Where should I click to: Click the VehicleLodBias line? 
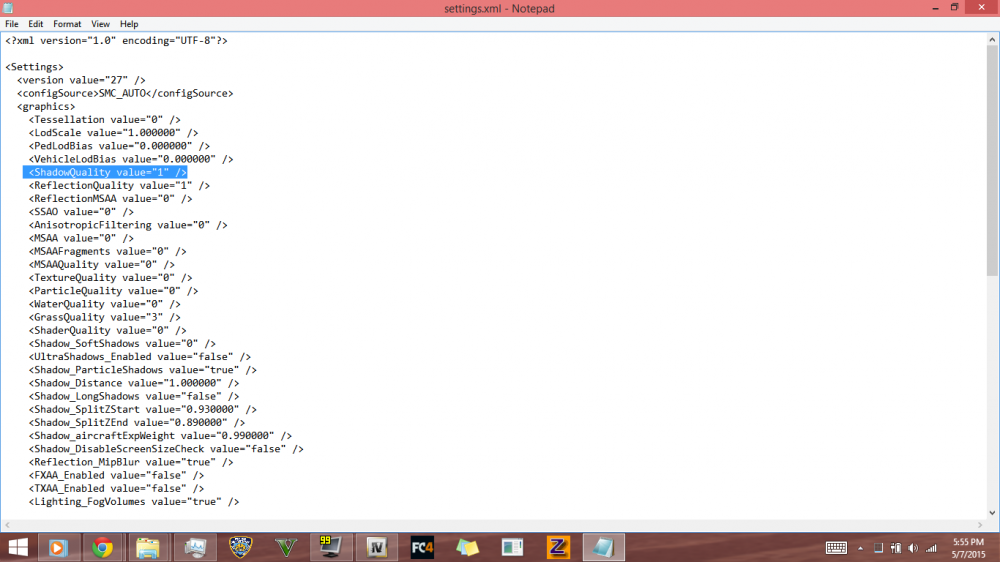click(x=131, y=159)
